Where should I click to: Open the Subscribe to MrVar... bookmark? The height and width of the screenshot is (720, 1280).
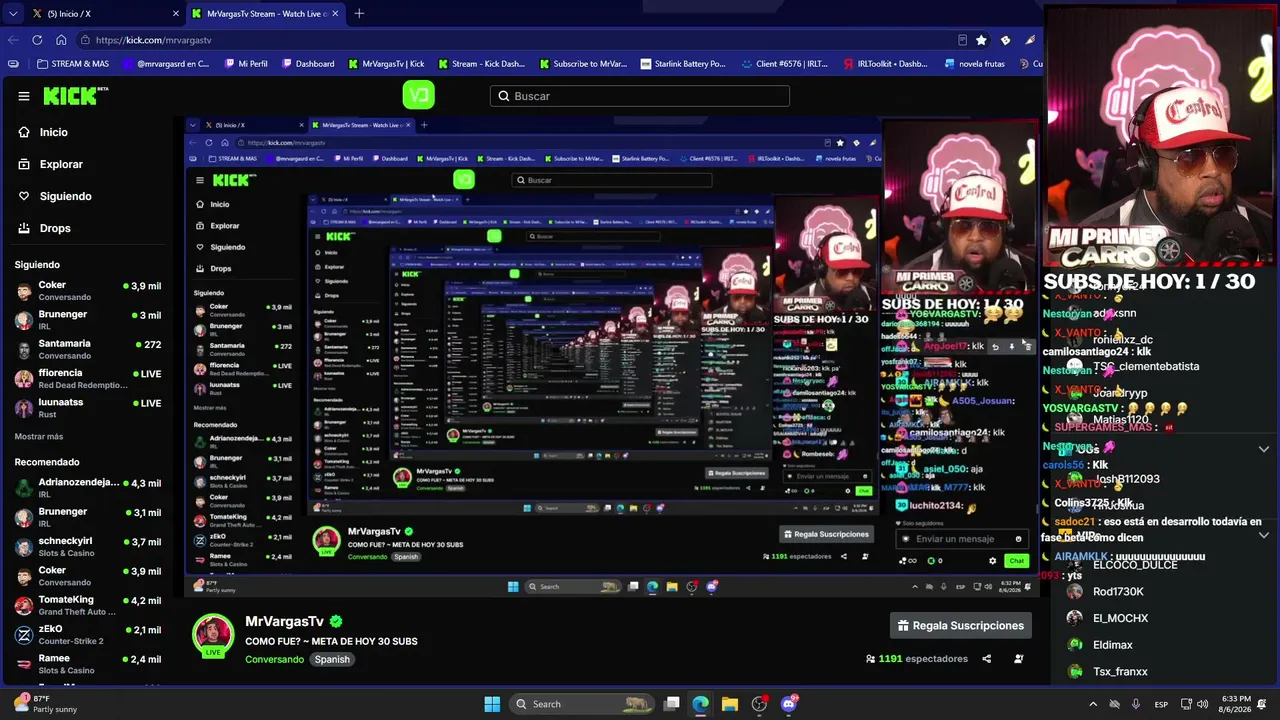click(583, 64)
